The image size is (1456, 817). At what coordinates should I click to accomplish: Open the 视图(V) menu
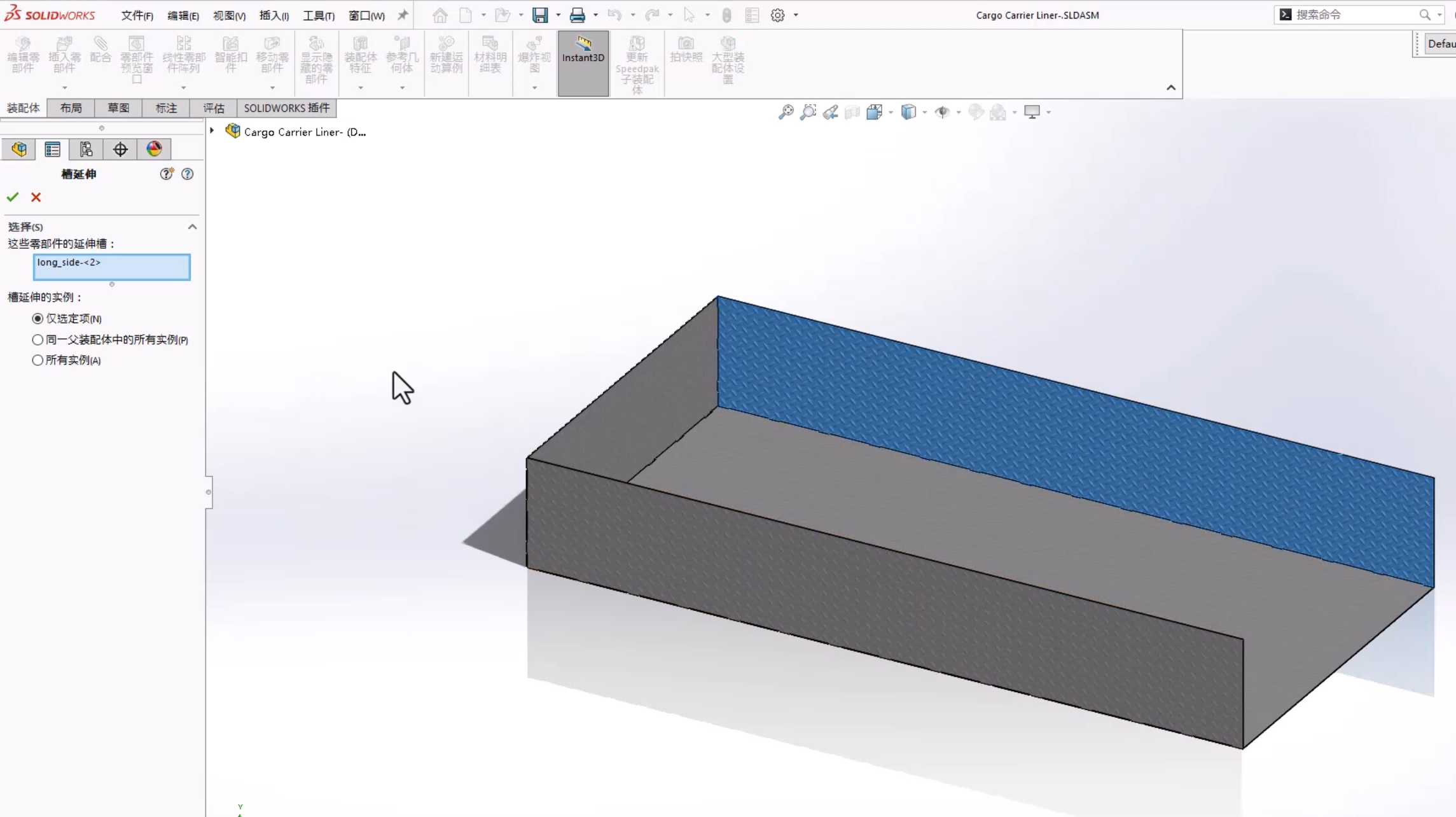click(230, 15)
